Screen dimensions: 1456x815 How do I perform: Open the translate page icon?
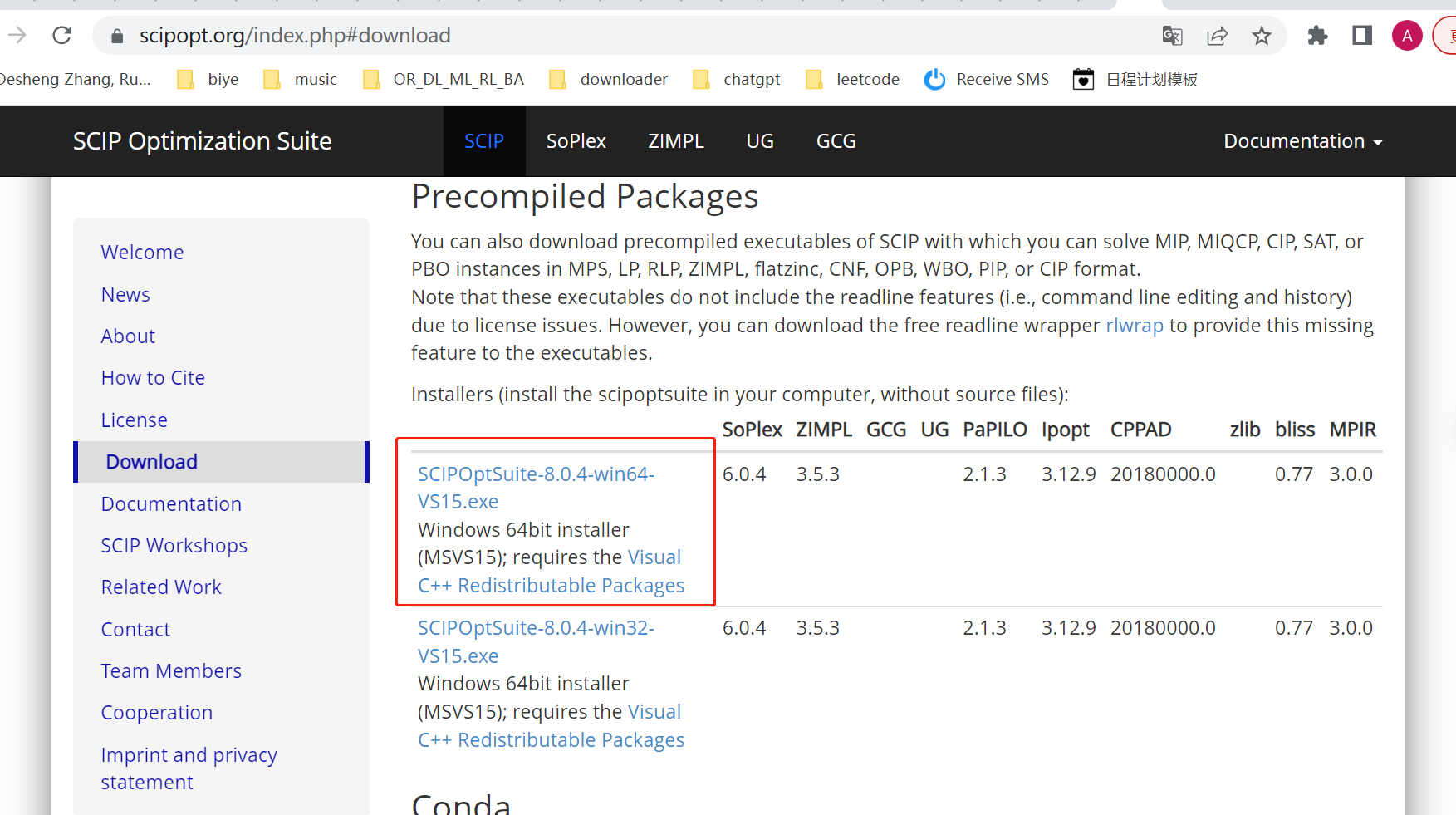1172,36
